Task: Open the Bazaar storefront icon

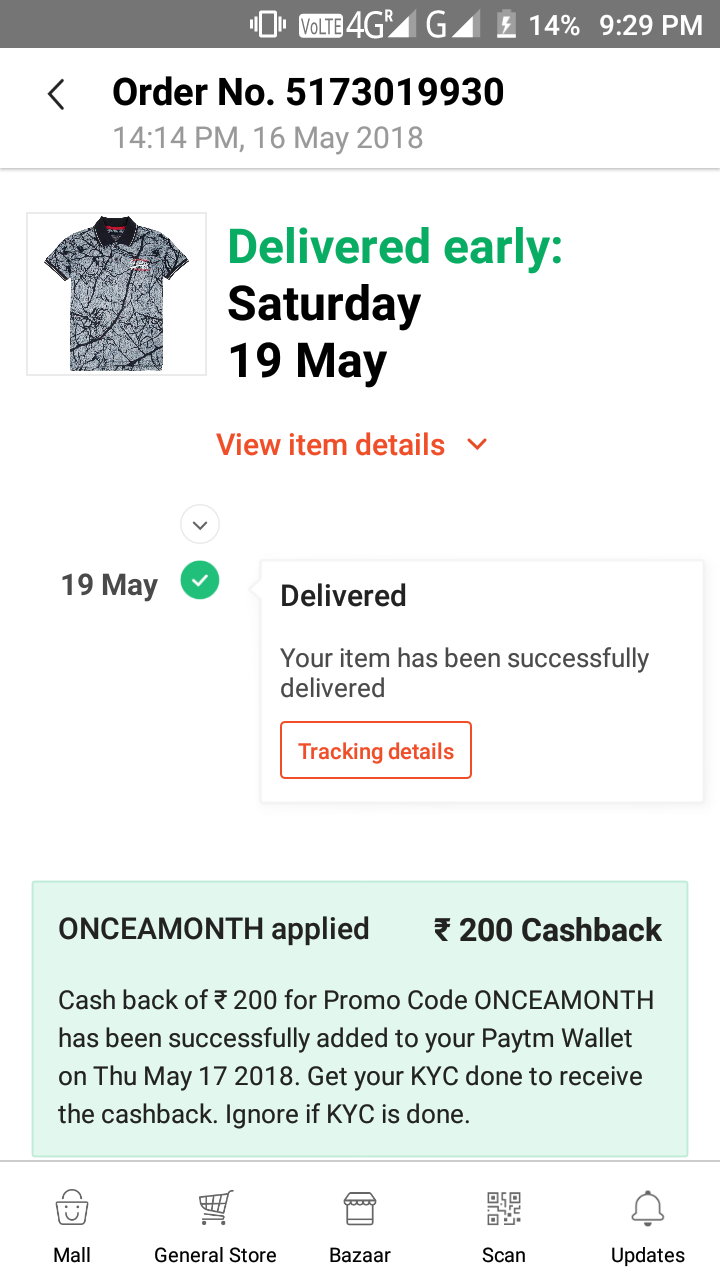Action: tap(360, 1207)
